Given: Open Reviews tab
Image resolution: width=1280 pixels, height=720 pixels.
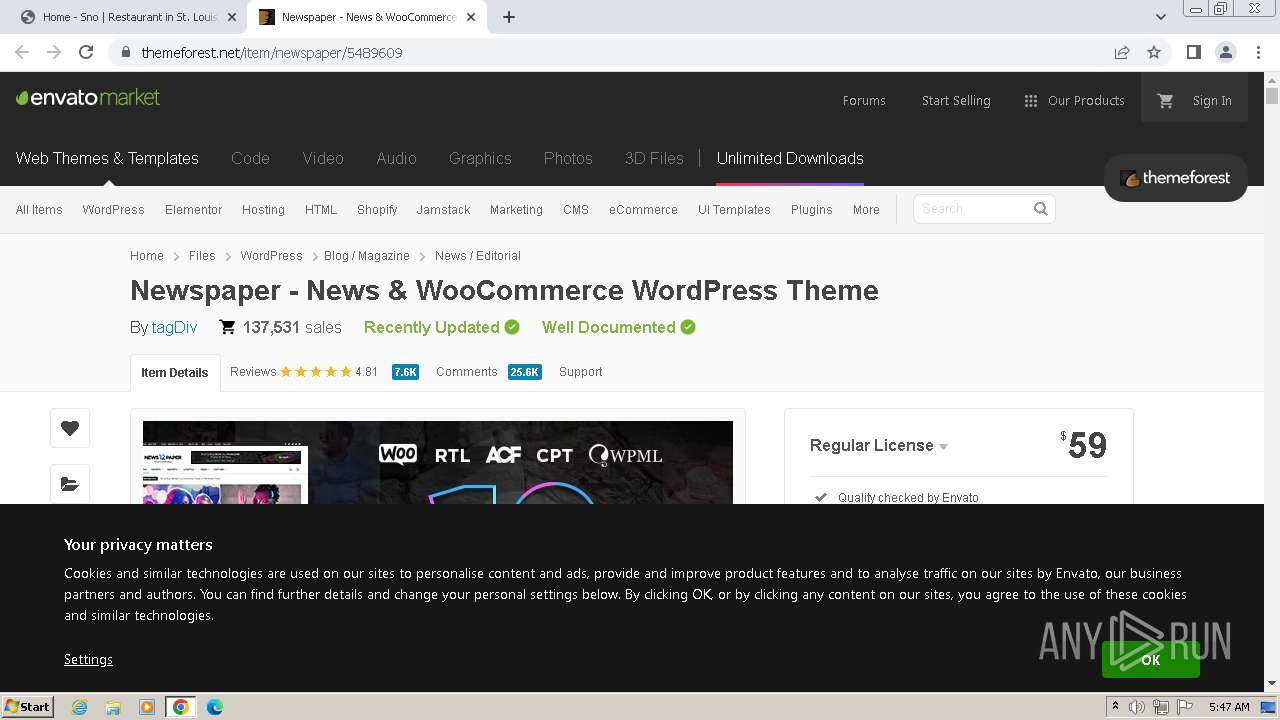Looking at the screenshot, I should [x=324, y=372].
